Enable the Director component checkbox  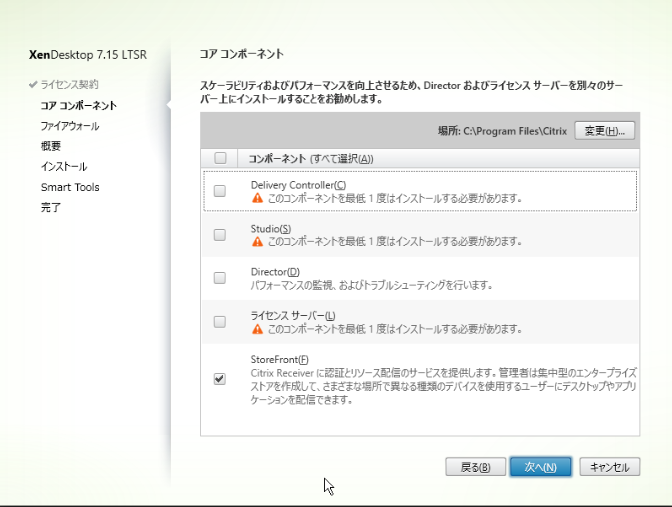pos(220,278)
